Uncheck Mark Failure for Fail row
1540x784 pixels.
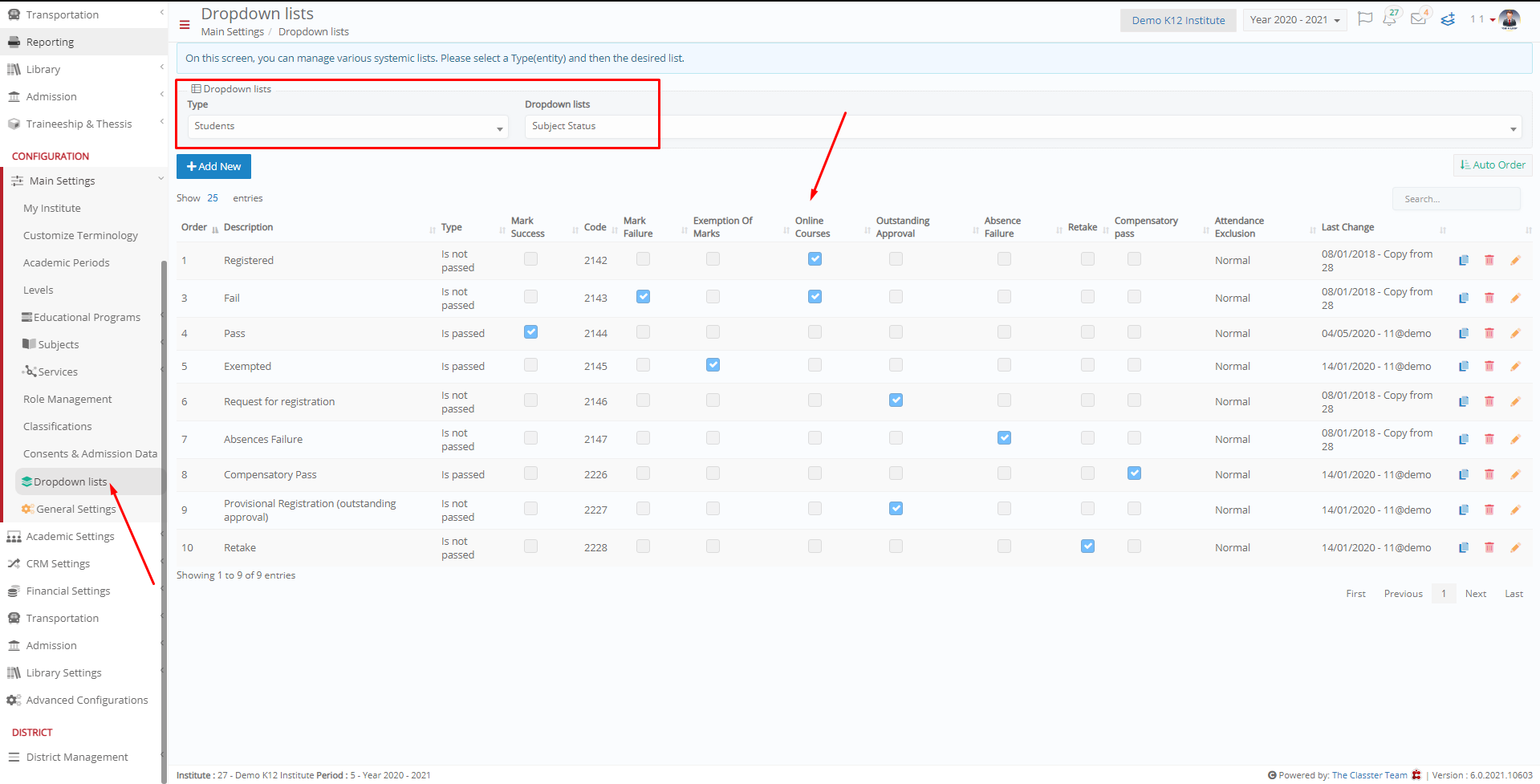(x=643, y=296)
